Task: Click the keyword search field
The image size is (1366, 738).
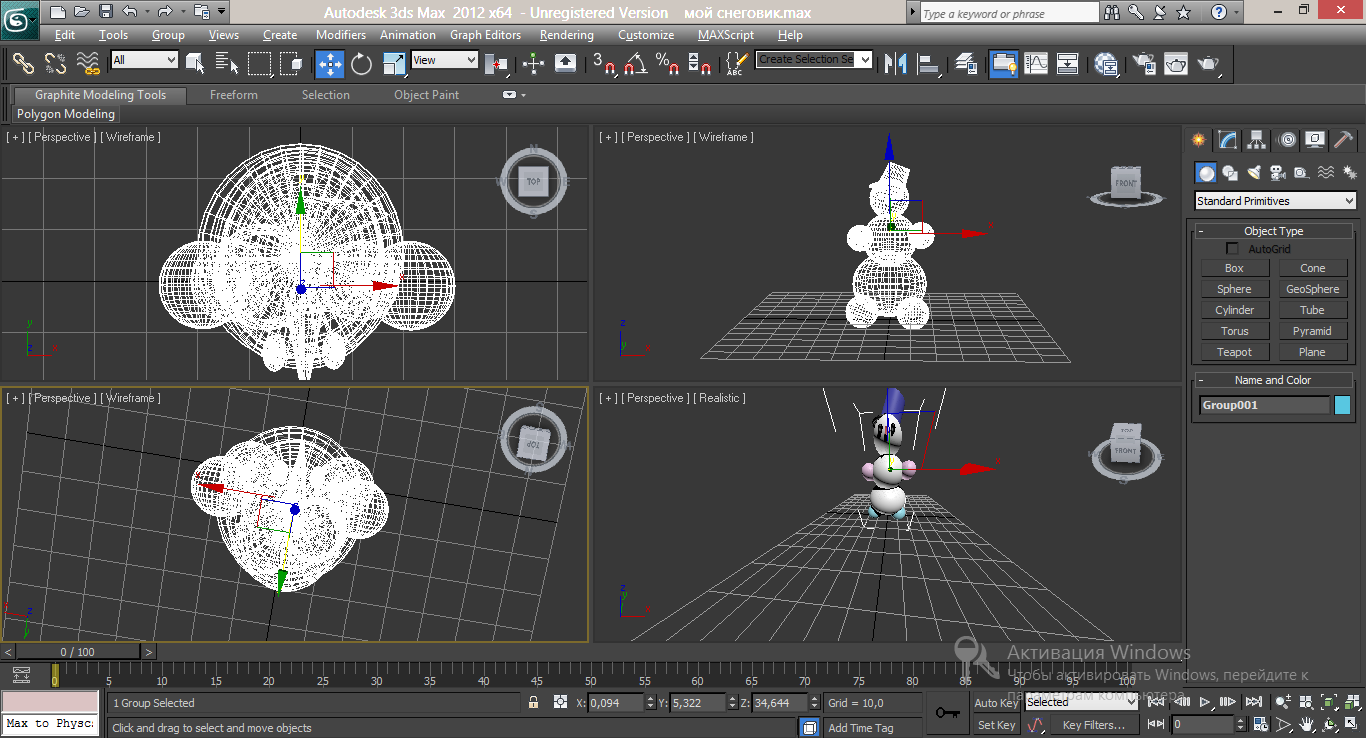Action: [1008, 14]
